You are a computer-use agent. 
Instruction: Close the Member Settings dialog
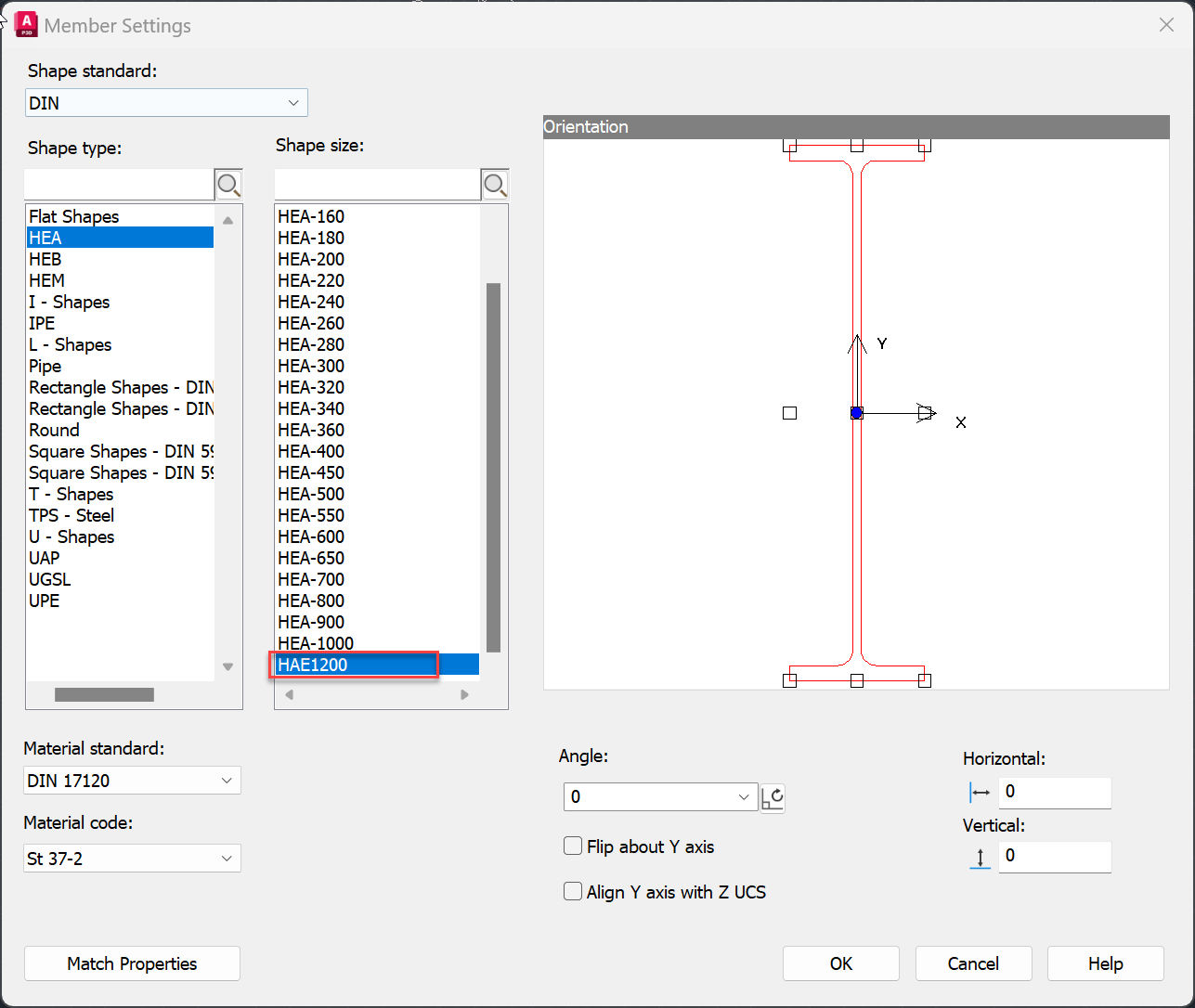(1167, 25)
